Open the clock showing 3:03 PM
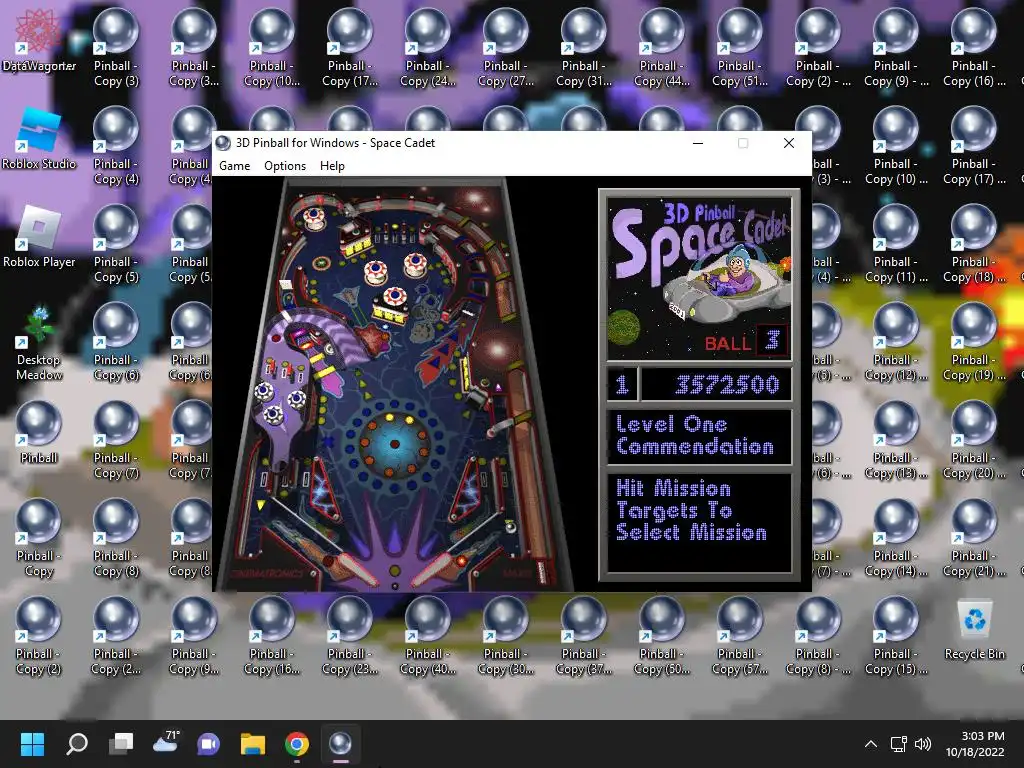The height and width of the screenshot is (768, 1024). 975,744
